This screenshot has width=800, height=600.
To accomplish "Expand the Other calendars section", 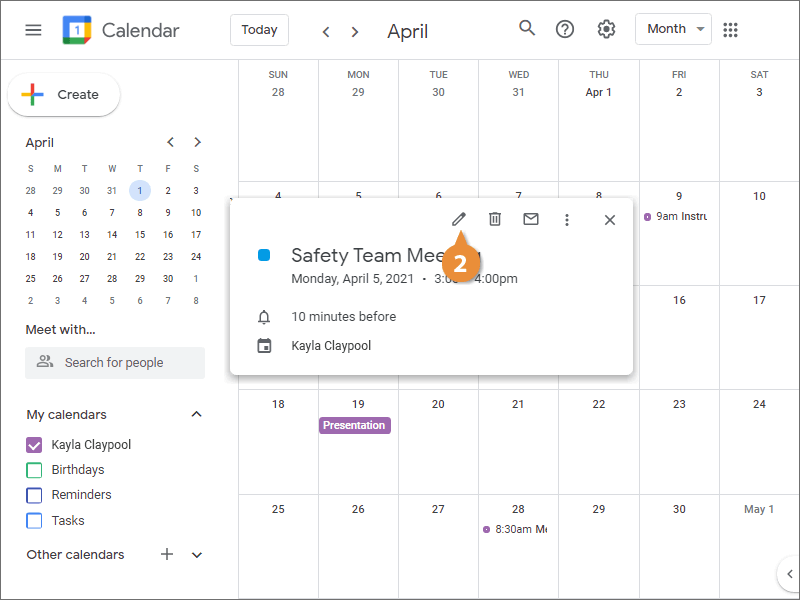I will (x=197, y=555).
